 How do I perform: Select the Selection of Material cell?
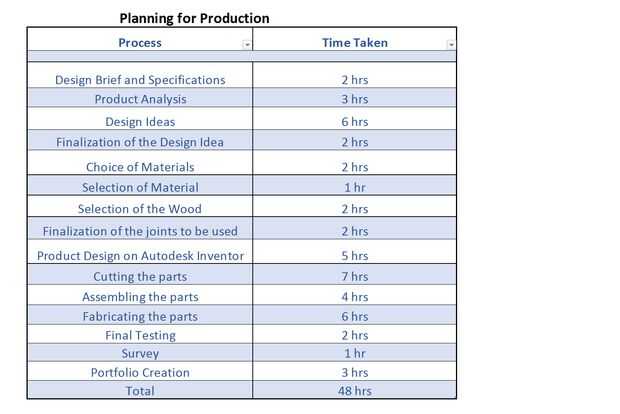coord(140,187)
